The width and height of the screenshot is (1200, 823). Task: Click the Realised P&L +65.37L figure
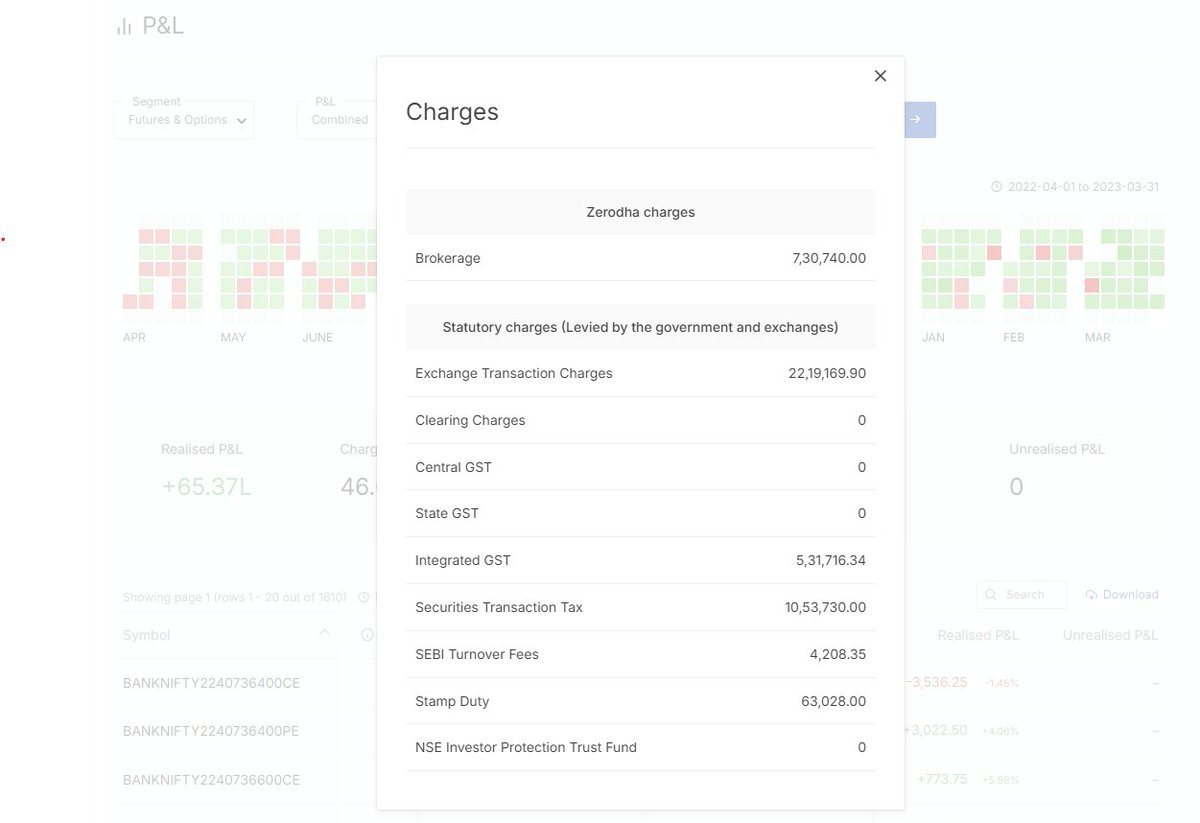pyautogui.click(x=206, y=487)
